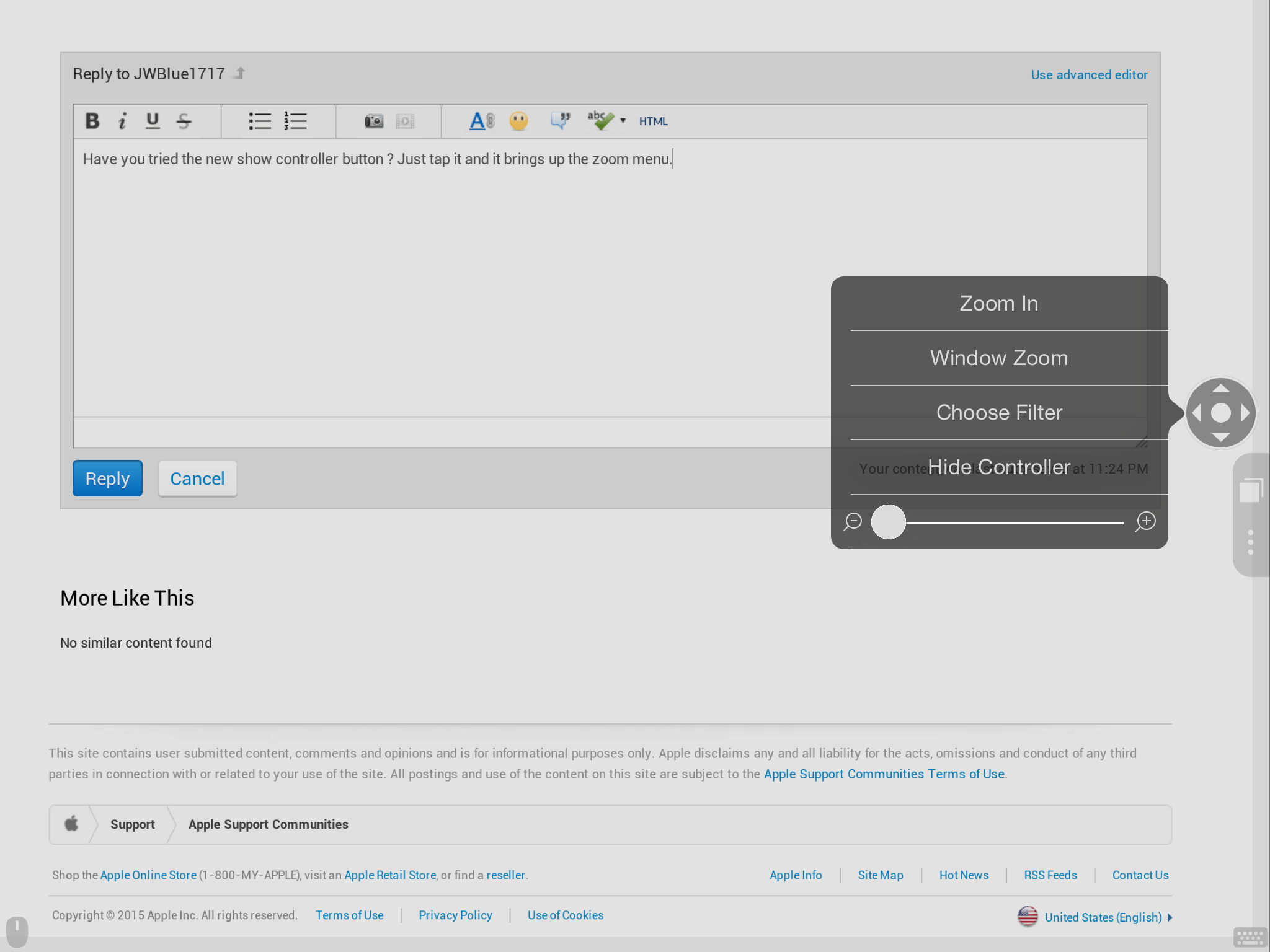This screenshot has height=952, width=1270.
Task: Click the abc spell check icon
Action: click(600, 120)
